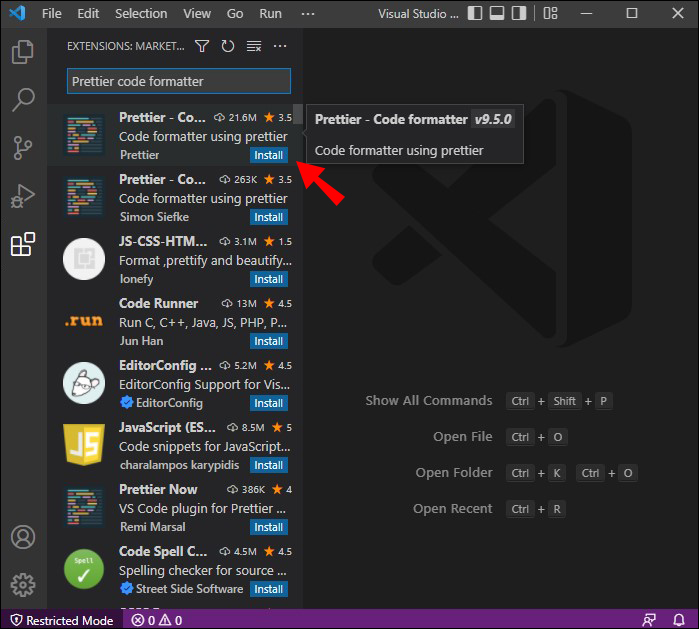Open Extensions panel more actions menu
The height and width of the screenshot is (629, 699).
(x=280, y=46)
